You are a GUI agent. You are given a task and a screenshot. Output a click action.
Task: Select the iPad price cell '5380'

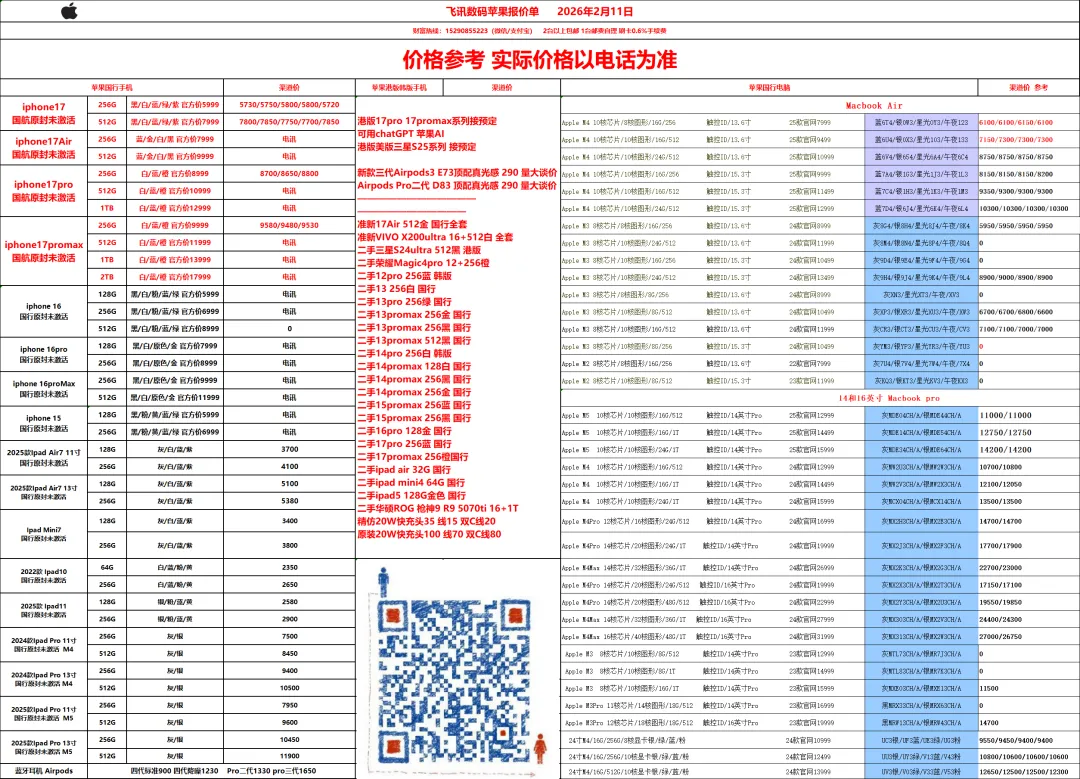coord(289,501)
